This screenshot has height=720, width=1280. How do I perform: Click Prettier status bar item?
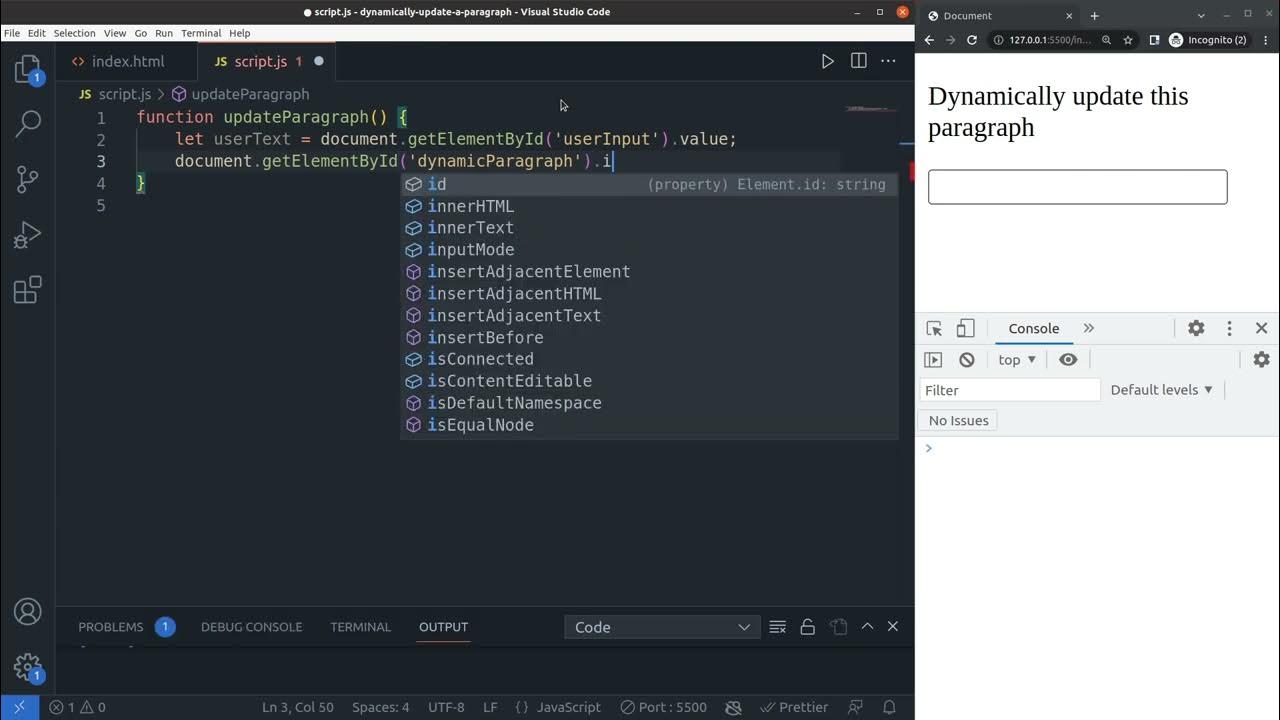click(794, 707)
